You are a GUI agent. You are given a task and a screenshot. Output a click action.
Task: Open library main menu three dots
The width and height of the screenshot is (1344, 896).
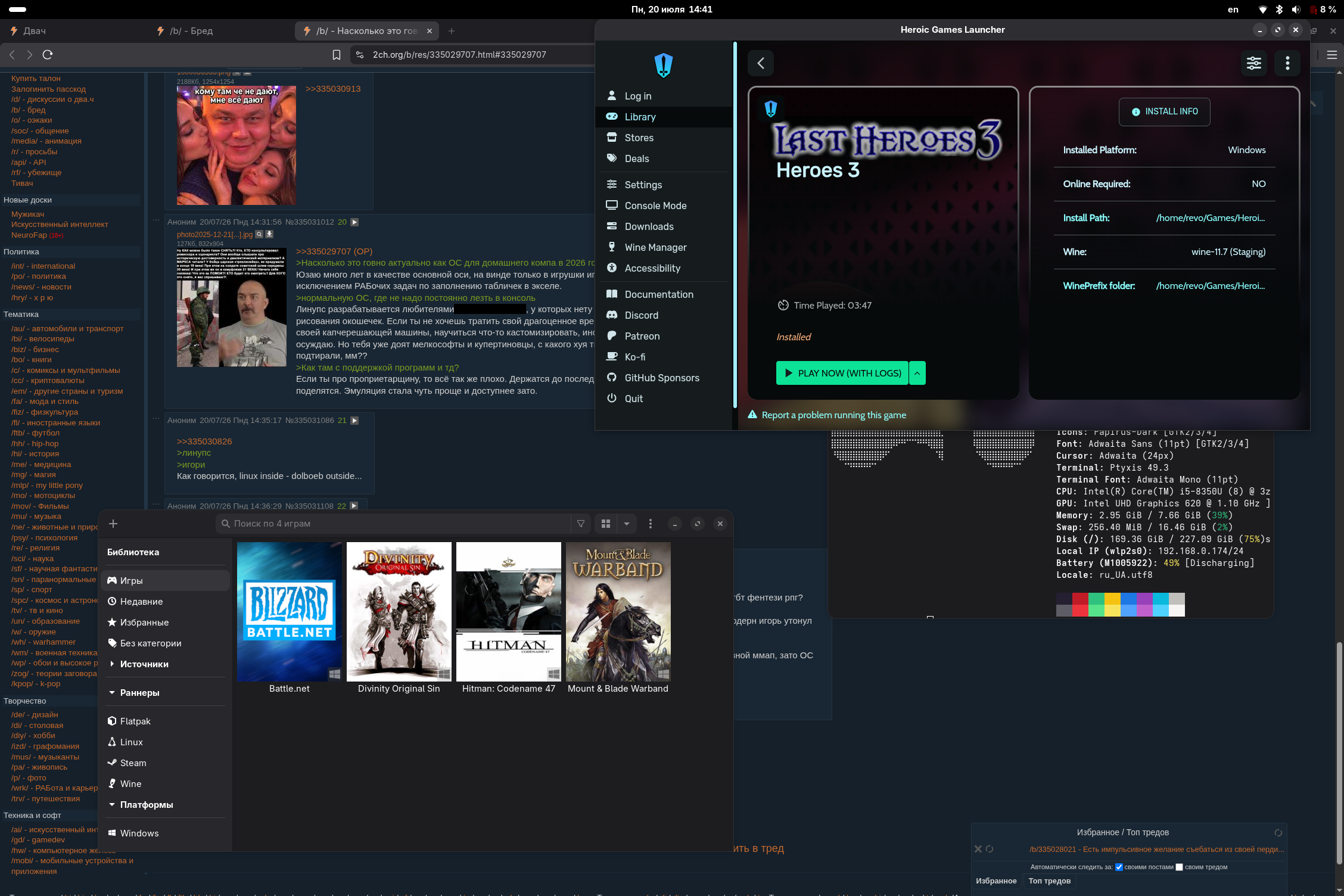pos(651,524)
